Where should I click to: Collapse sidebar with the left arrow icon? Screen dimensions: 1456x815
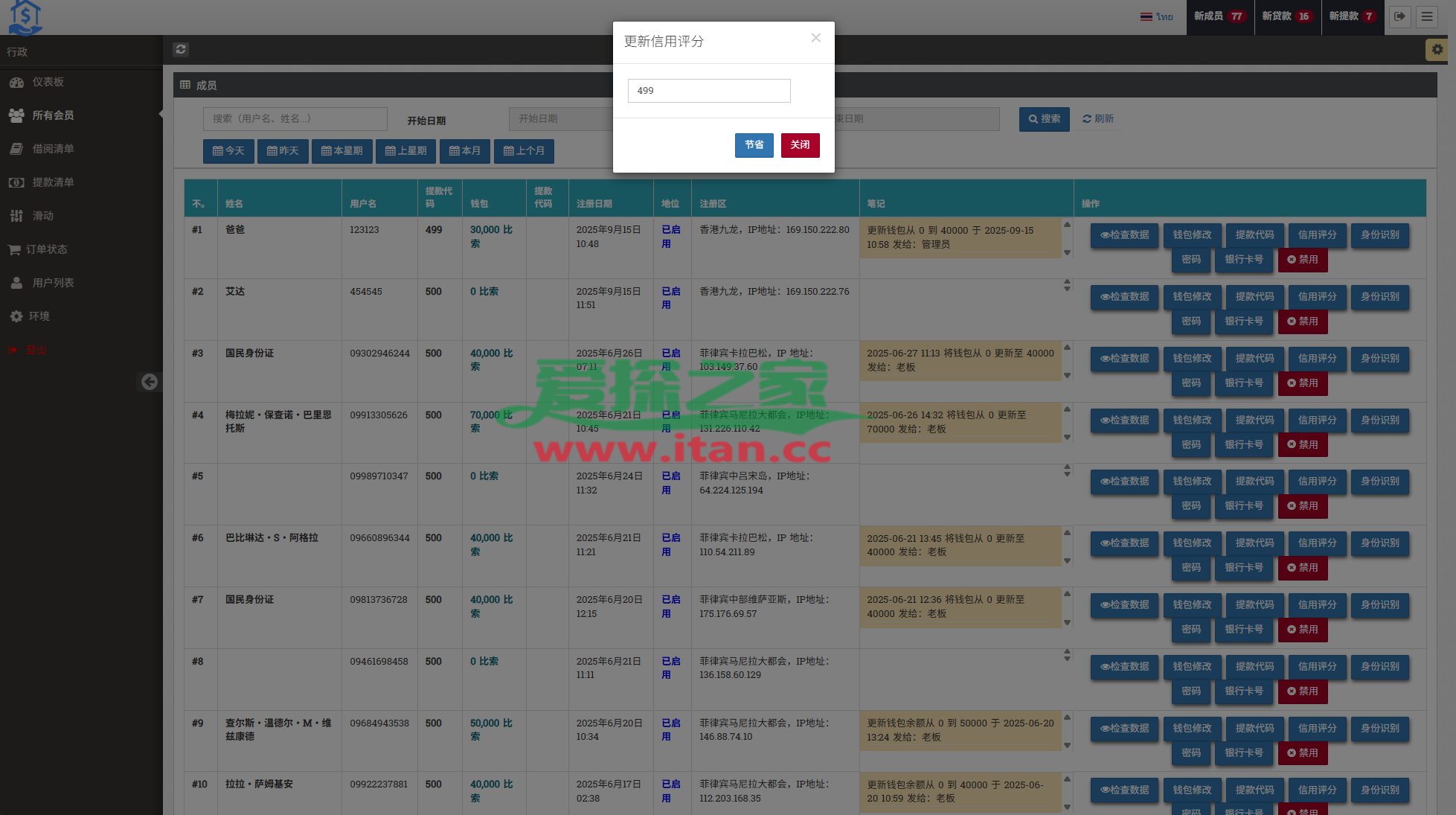(x=150, y=382)
